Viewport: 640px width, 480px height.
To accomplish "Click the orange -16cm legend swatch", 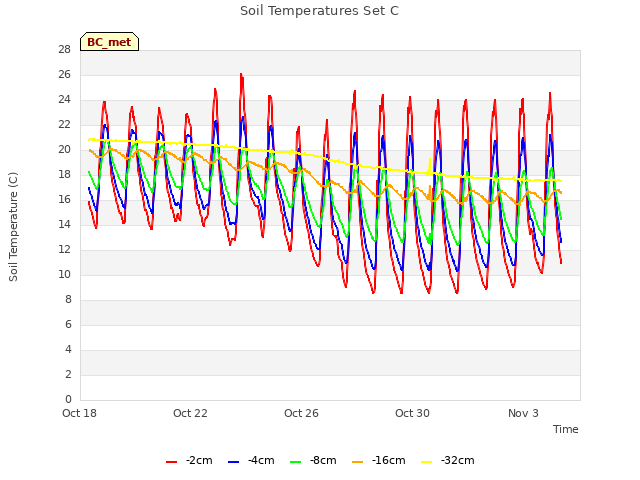I will pyautogui.click(x=358, y=461).
